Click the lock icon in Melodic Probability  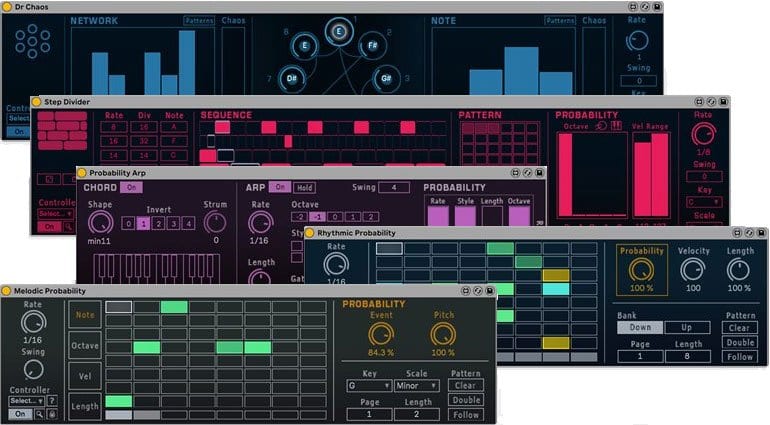tap(52, 414)
